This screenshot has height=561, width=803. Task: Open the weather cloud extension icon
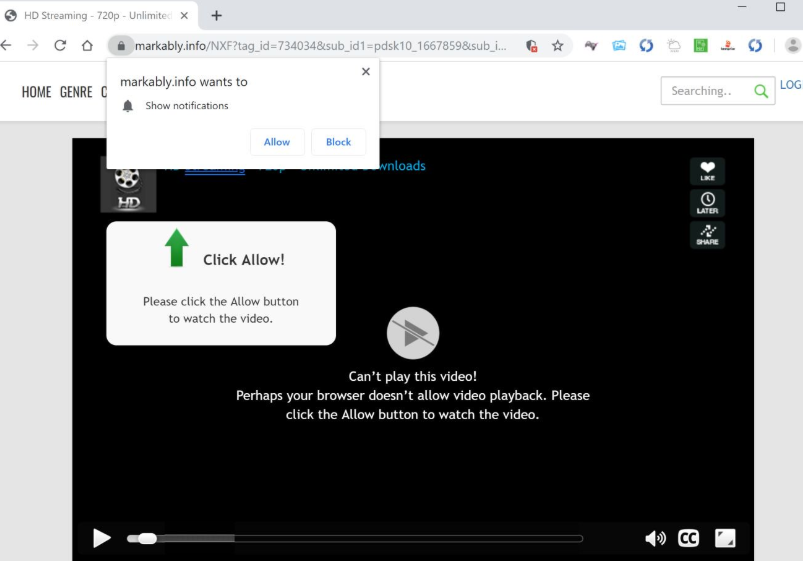point(673,46)
